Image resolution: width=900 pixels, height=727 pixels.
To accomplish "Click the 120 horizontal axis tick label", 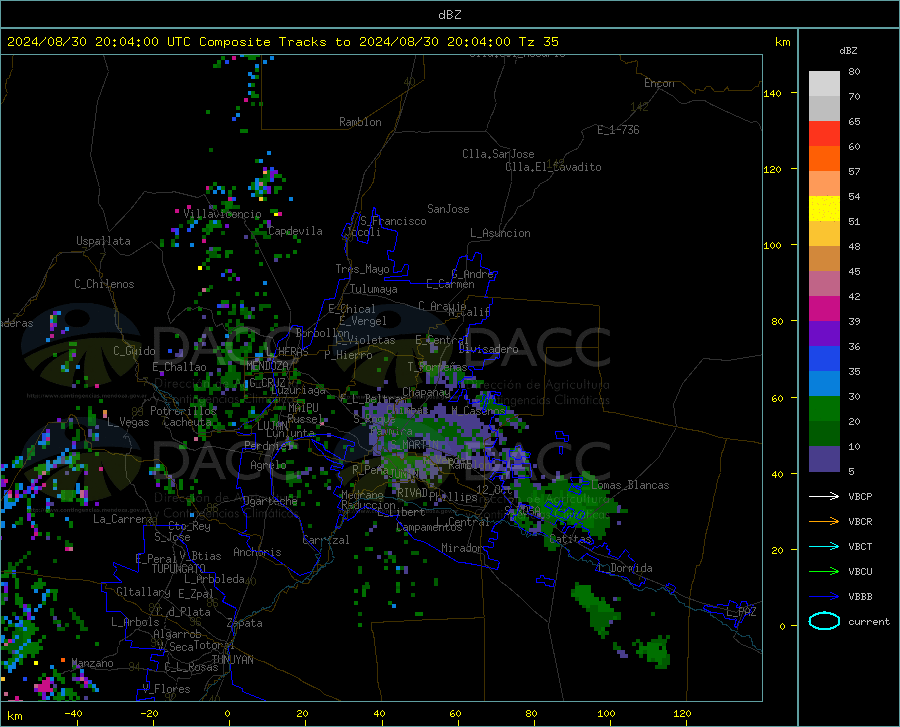I will point(682,713).
